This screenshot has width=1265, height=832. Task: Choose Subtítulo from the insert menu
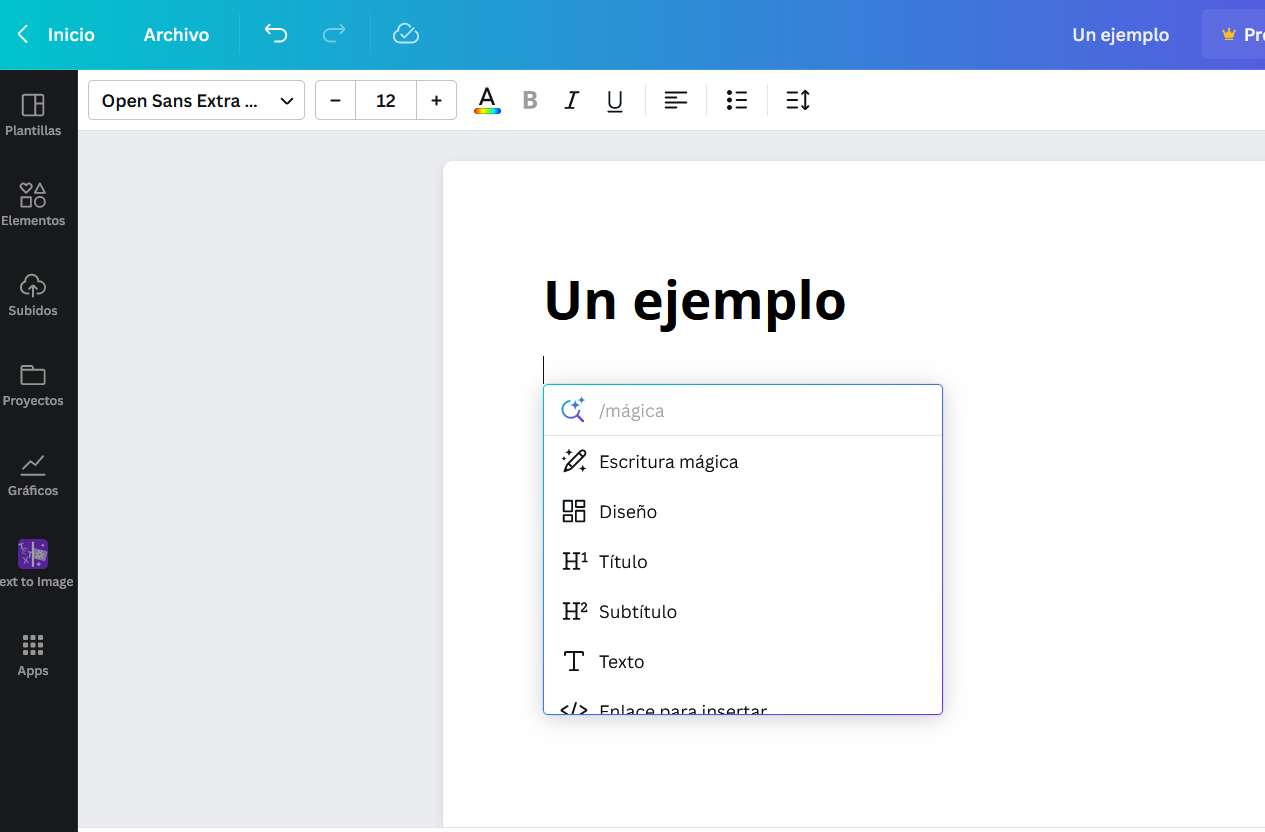point(638,612)
